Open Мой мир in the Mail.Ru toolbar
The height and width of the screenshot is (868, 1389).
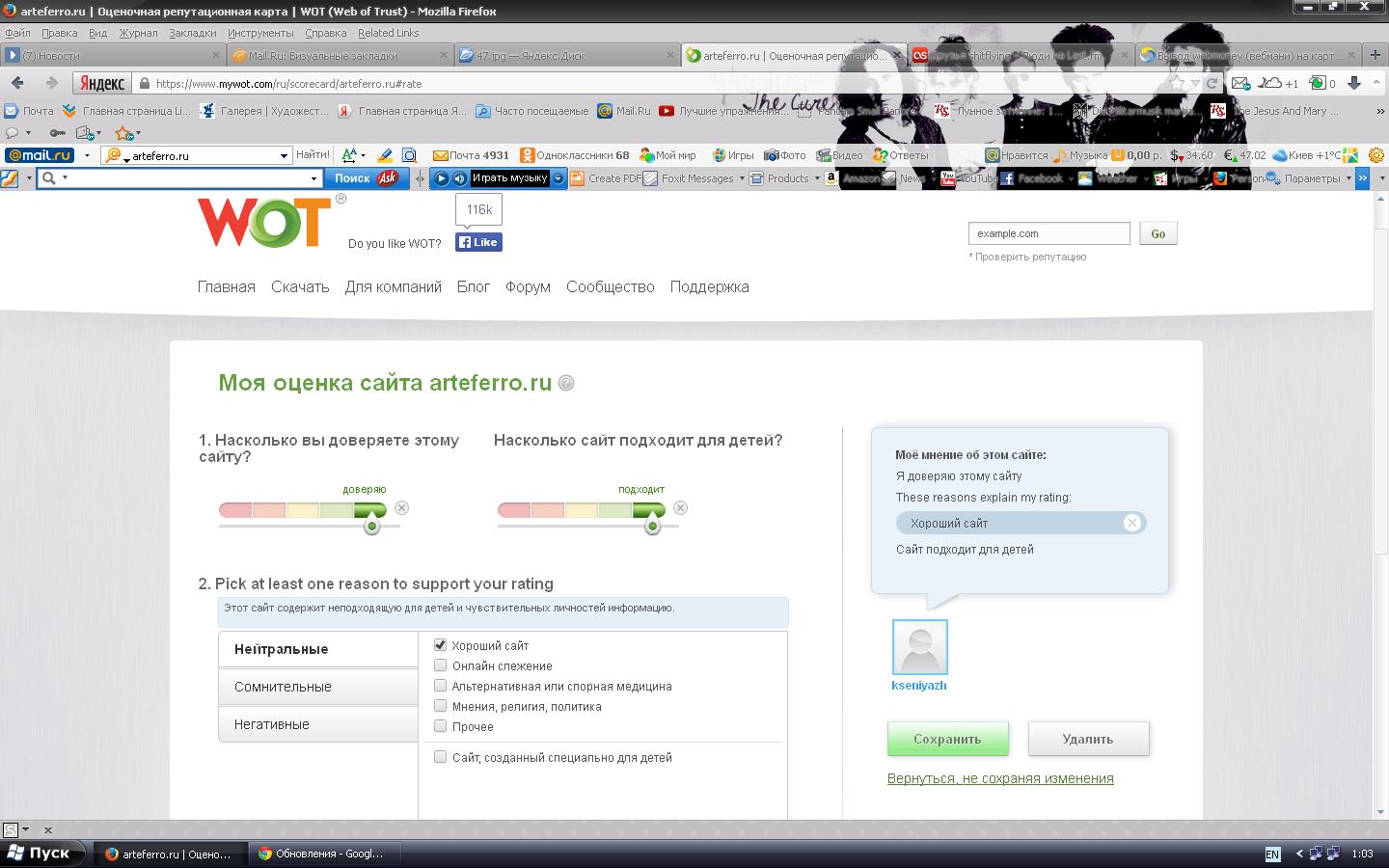click(x=667, y=155)
